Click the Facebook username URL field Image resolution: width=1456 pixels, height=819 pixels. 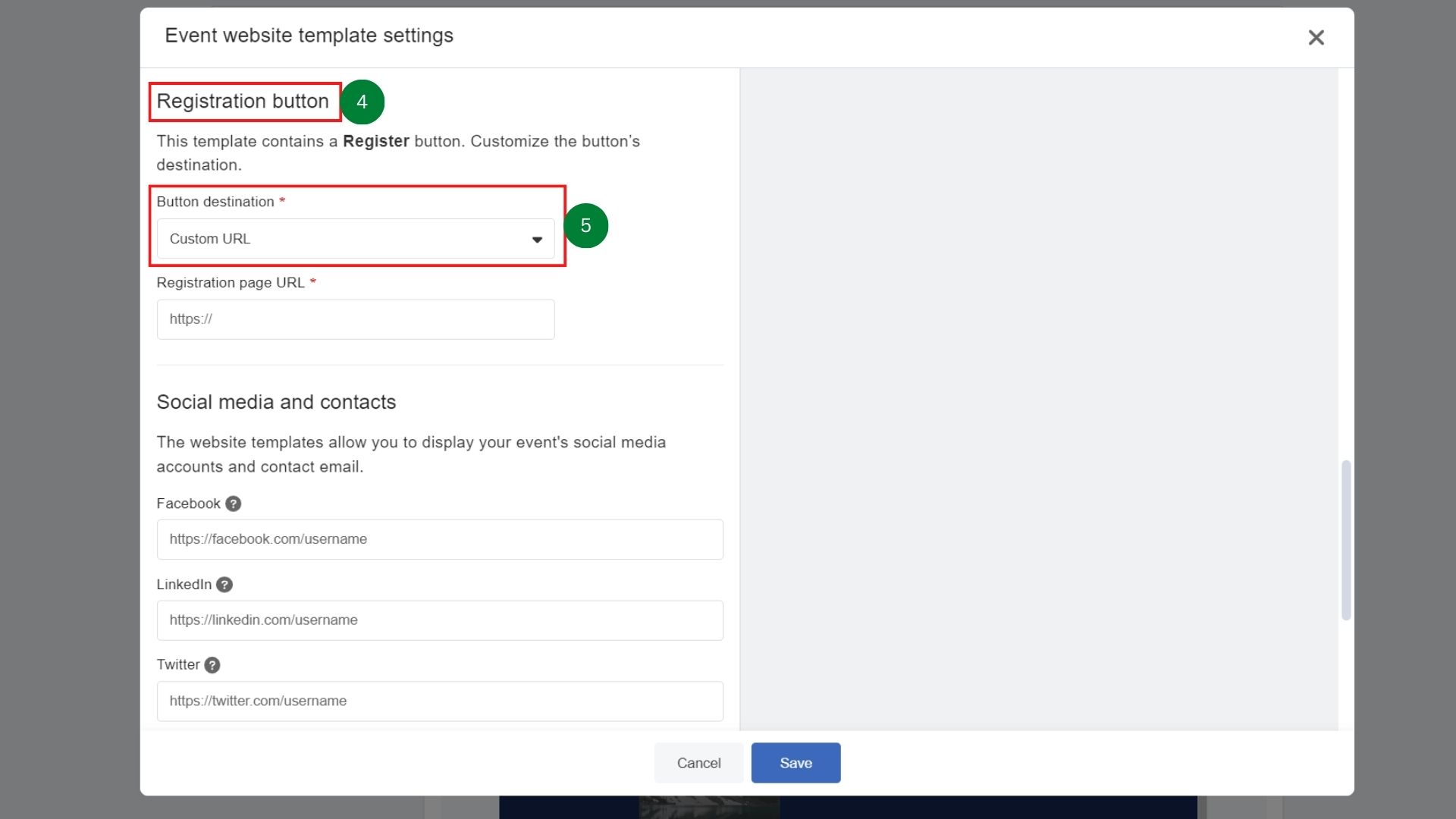[x=439, y=539]
